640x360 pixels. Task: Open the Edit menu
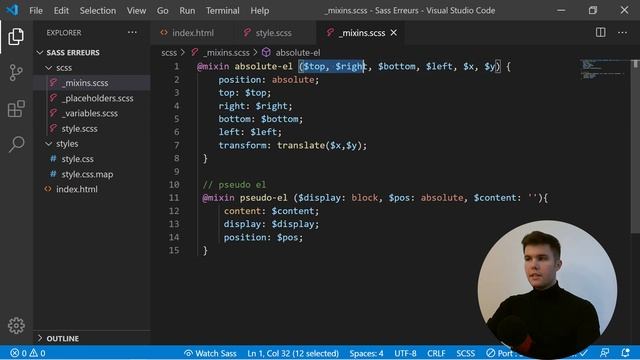[61, 11]
